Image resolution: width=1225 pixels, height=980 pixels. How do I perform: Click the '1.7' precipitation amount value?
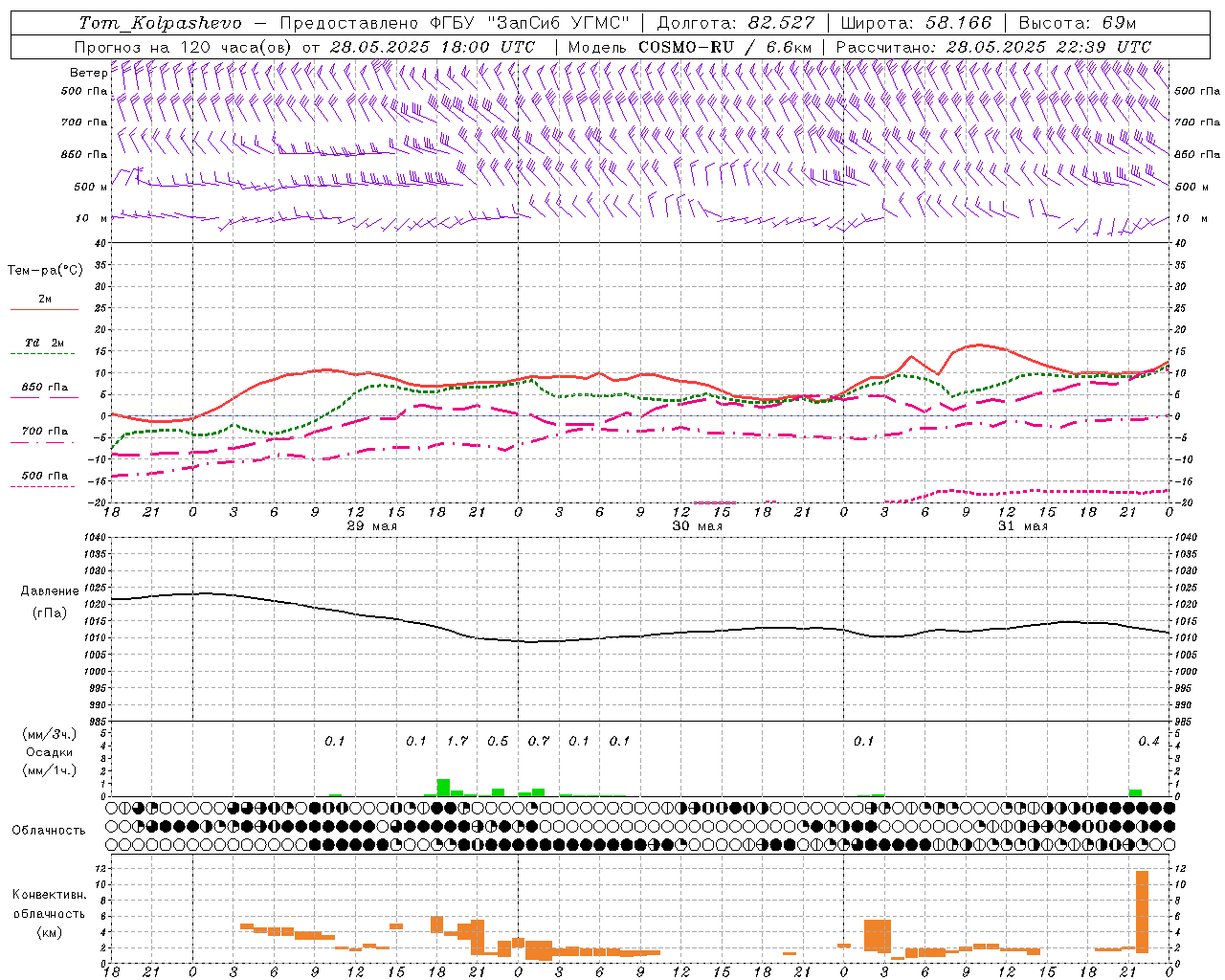click(x=457, y=741)
